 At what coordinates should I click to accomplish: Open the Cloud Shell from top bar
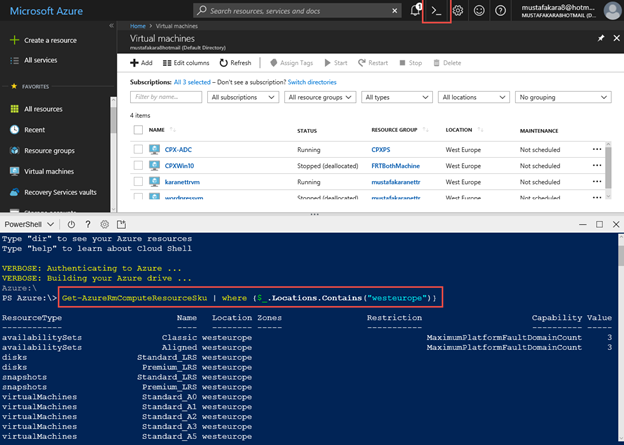[x=436, y=11]
